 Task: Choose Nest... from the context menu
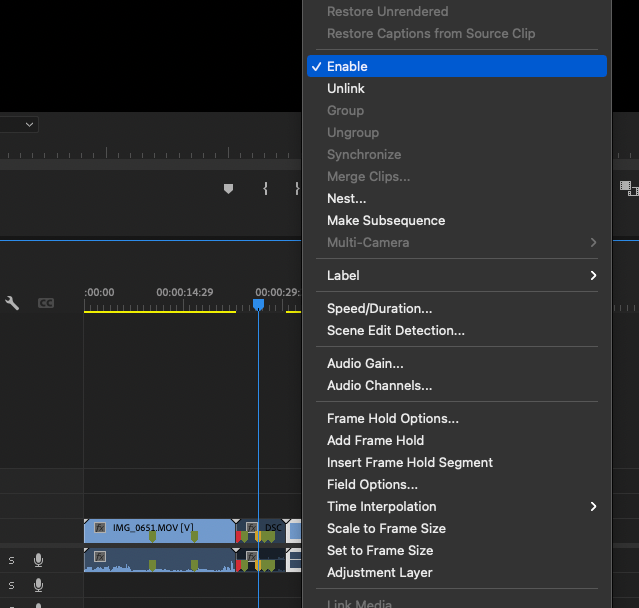(347, 198)
